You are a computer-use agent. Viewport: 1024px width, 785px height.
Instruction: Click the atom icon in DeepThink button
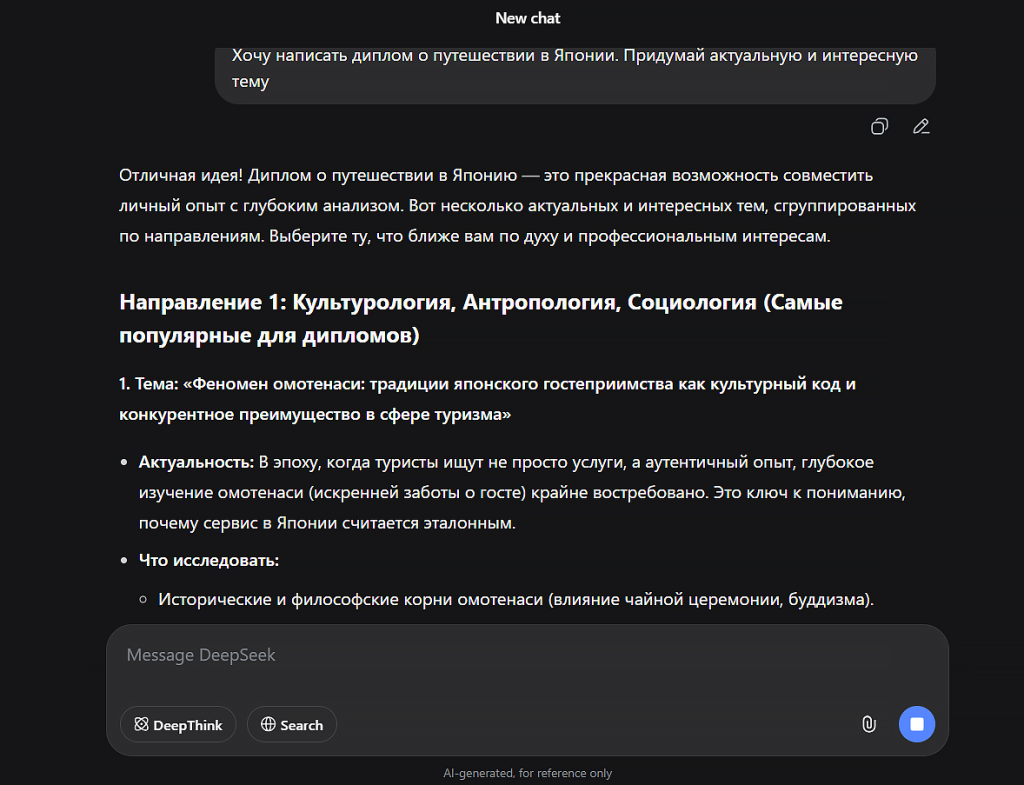[141, 725]
